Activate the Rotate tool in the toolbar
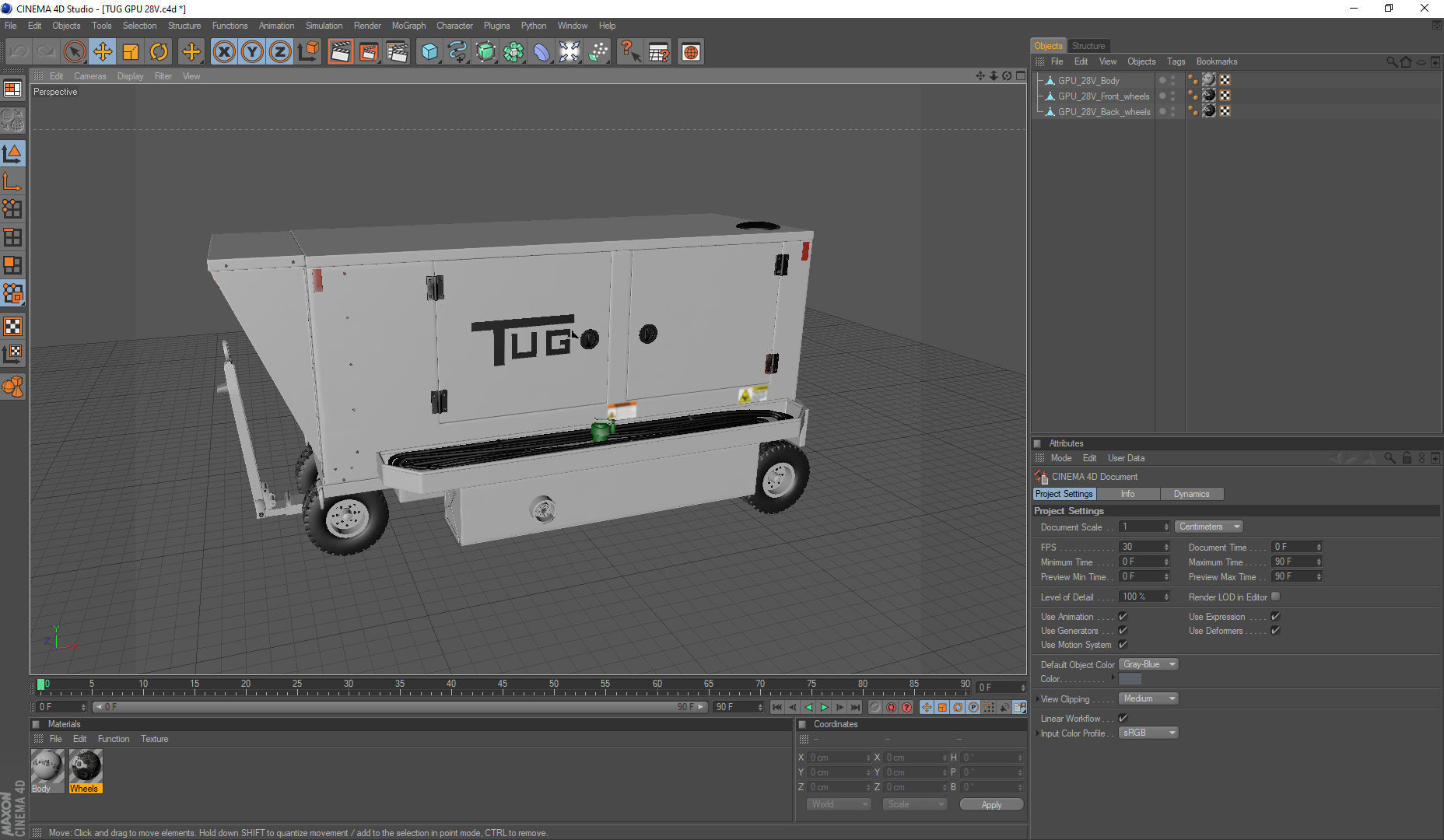This screenshot has height=840, width=1444. pos(159,52)
